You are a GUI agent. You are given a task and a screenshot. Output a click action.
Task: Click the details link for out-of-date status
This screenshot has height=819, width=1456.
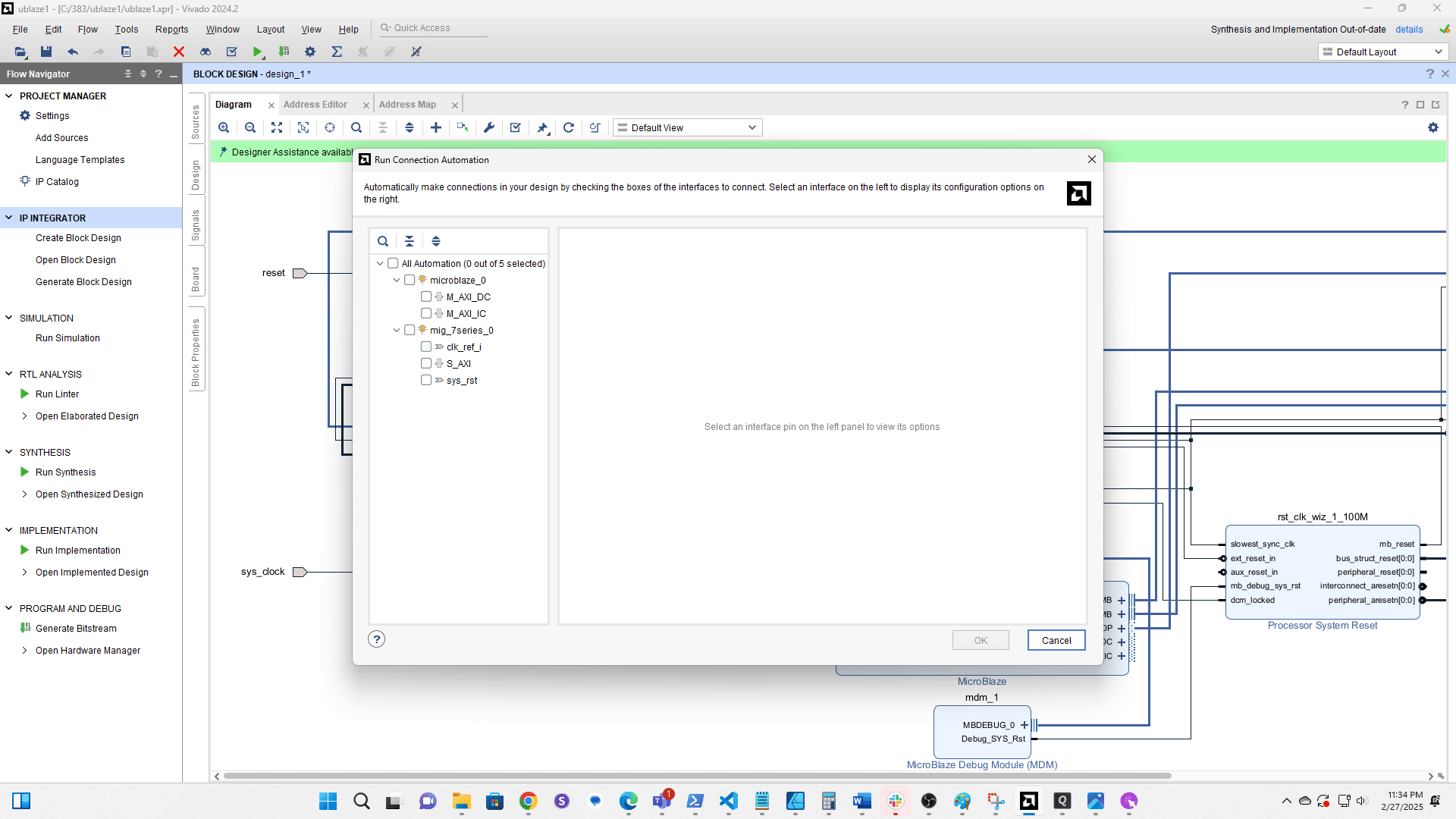(x=1409, y=29)
